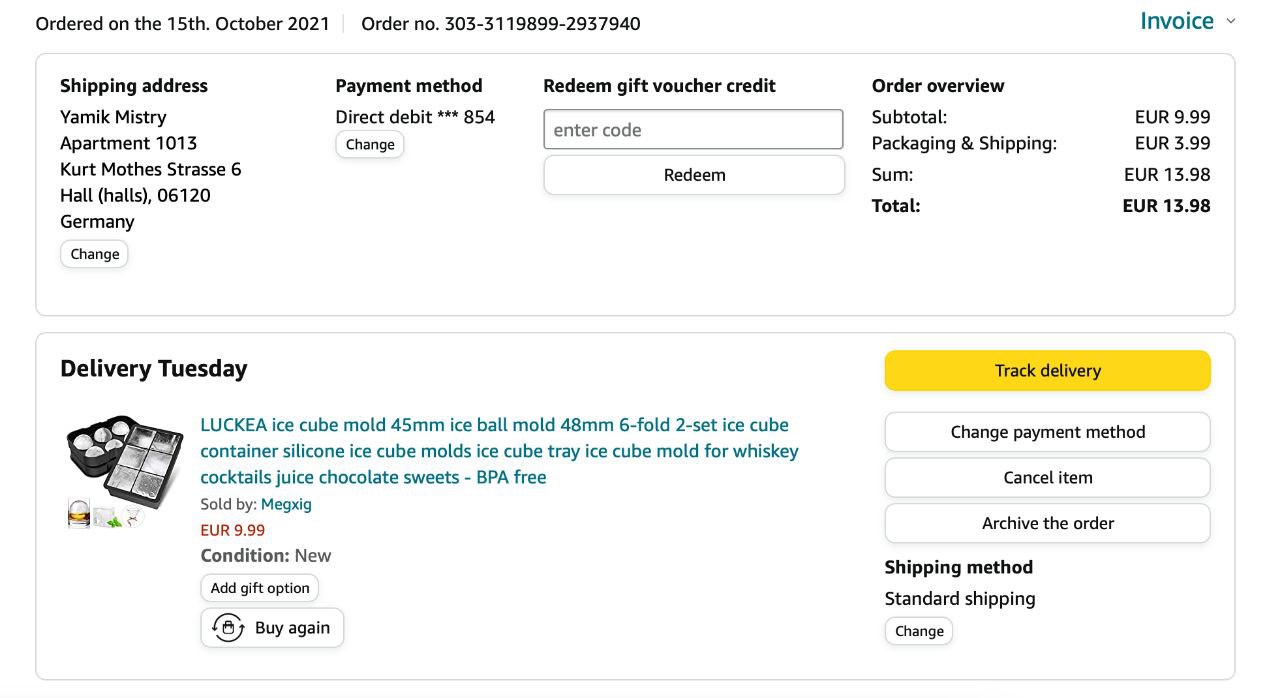Cancel the ordered item

click(1047, 477)
